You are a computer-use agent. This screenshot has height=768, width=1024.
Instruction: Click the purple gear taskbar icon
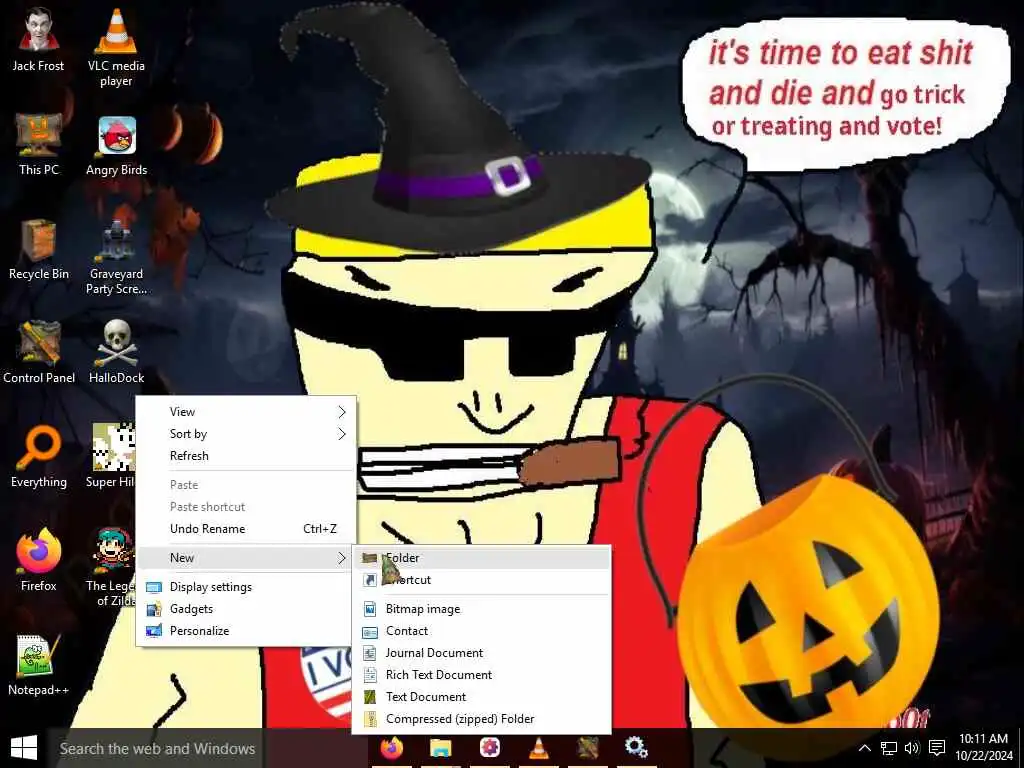click(x=490, y=748)
